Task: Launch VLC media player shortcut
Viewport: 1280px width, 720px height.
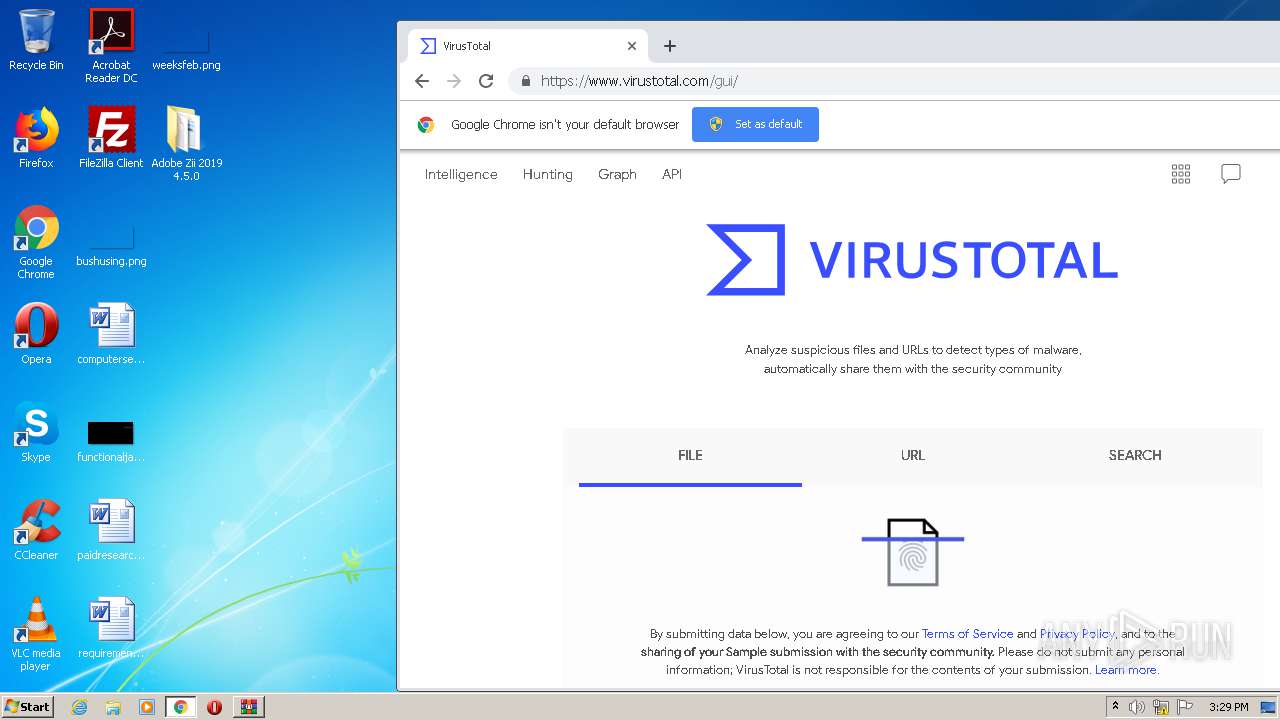Action: point(36,634)
